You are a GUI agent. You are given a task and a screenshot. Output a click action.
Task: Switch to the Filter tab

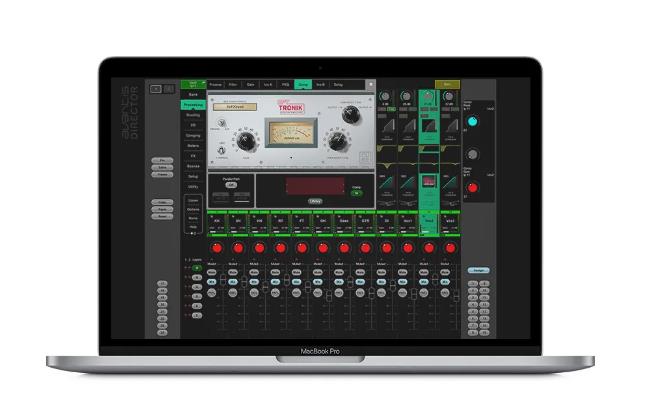coord(233,85)
